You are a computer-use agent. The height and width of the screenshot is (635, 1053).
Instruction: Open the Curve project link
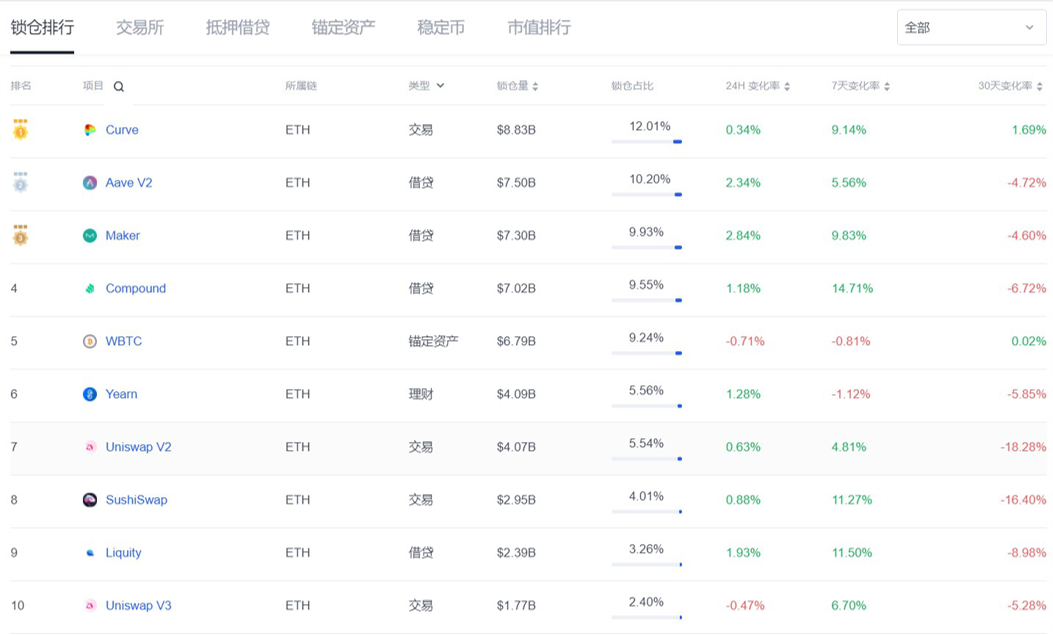pos(122,130)
